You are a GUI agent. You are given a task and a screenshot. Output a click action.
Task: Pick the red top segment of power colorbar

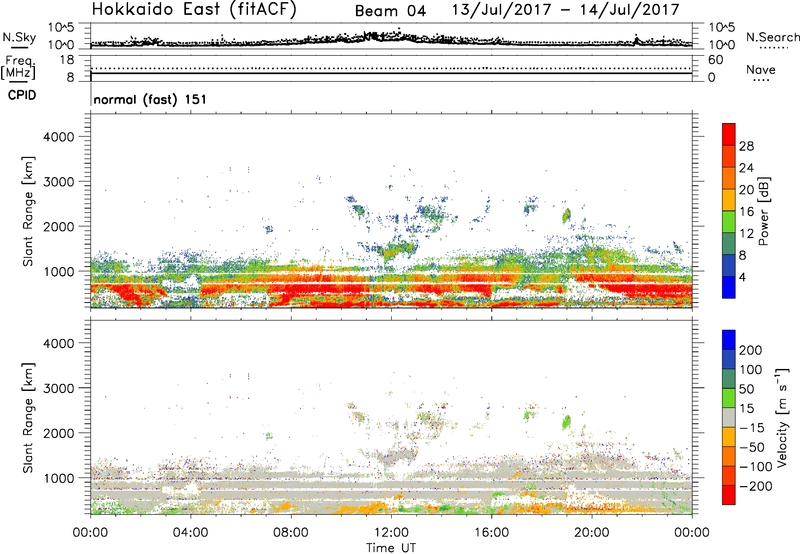click(729, 135)
